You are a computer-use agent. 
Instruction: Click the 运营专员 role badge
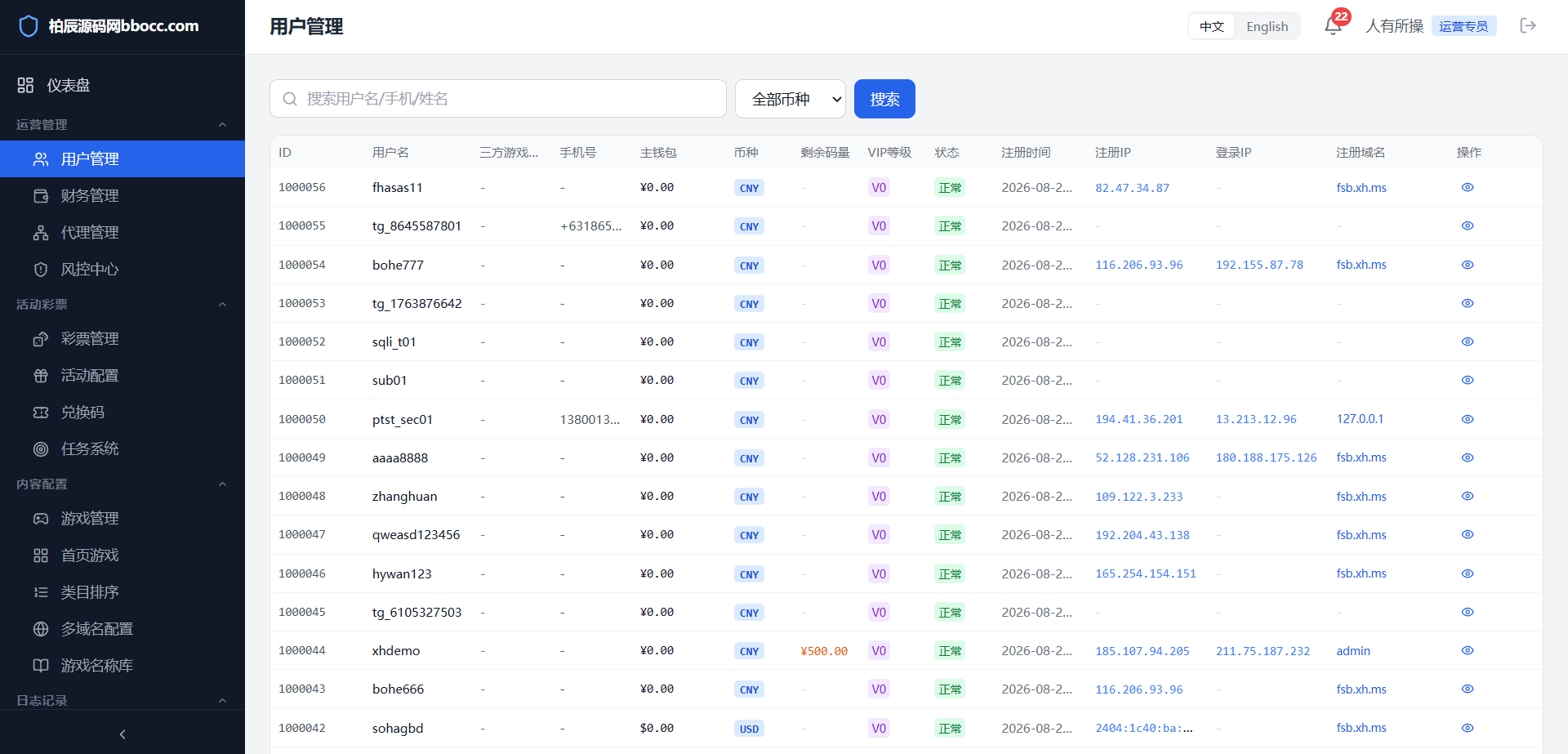1463,26
